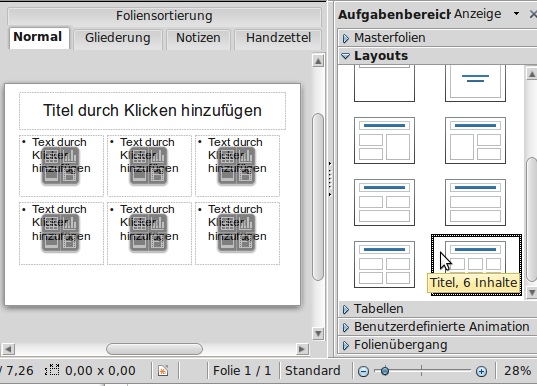
Task: Click the slide editor vertical scrollbar thumb
Action: (x=318, y=197)
